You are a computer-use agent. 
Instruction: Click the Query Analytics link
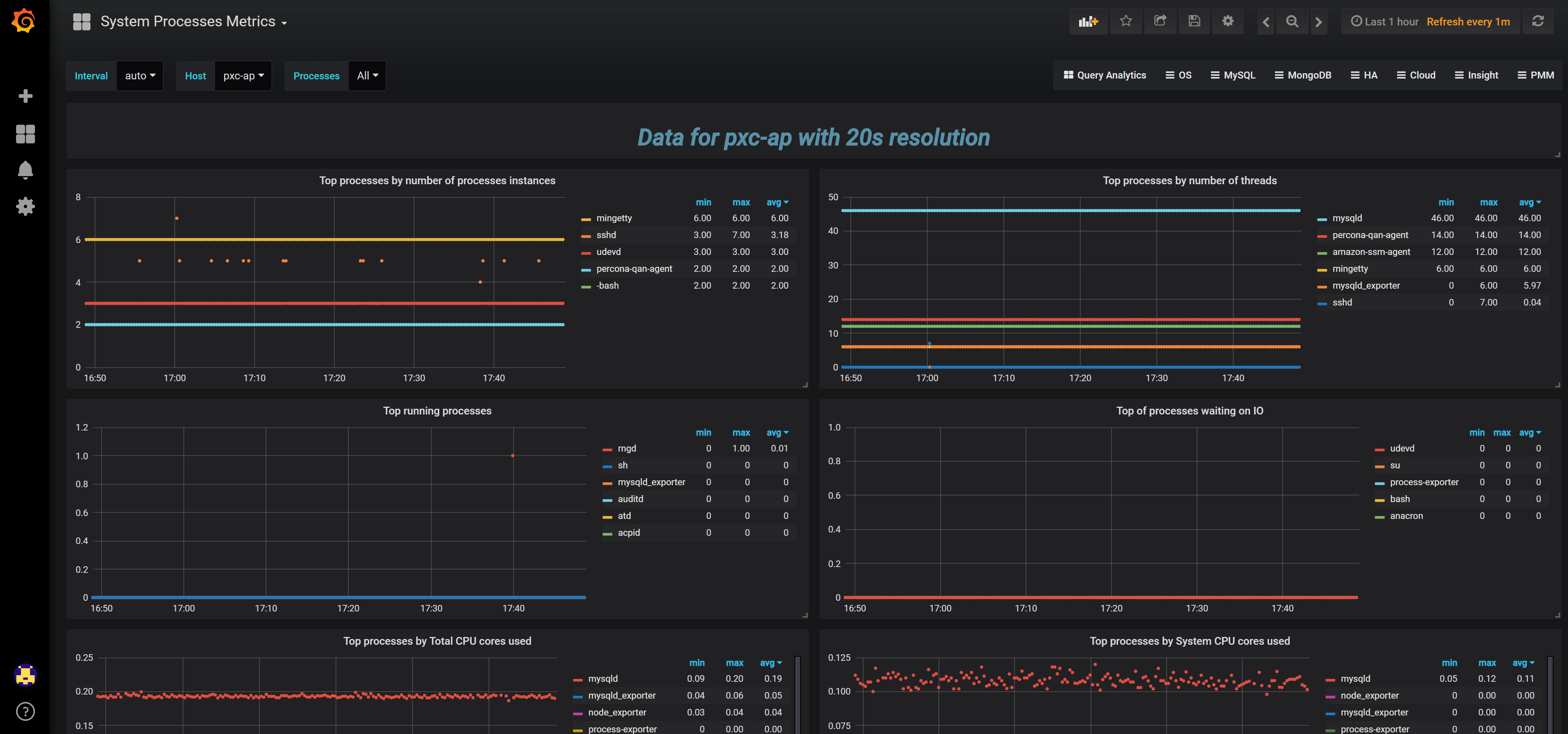pyautogui.click(x=1105, y=76)
